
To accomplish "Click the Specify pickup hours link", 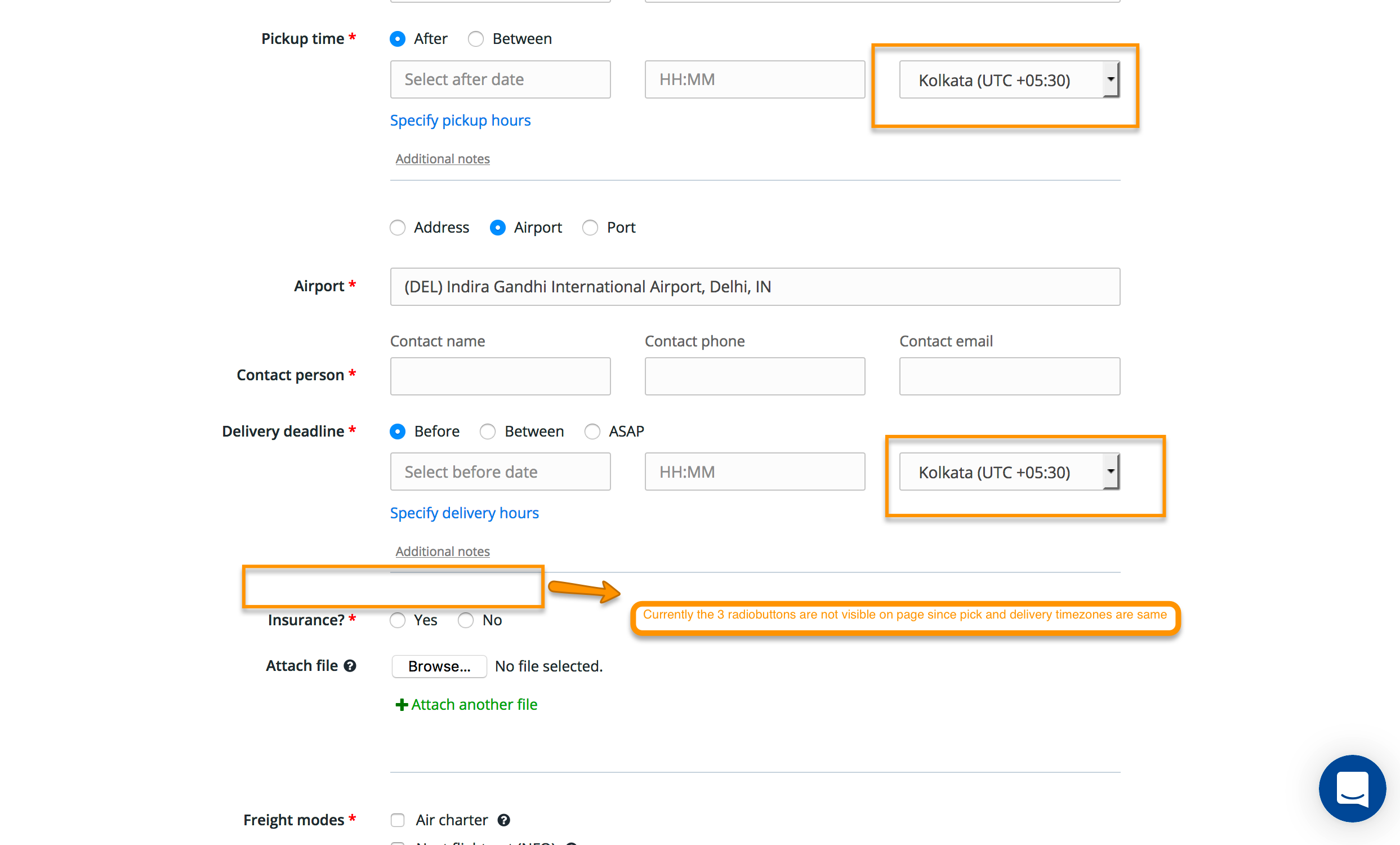I will [x=460, y=121].
